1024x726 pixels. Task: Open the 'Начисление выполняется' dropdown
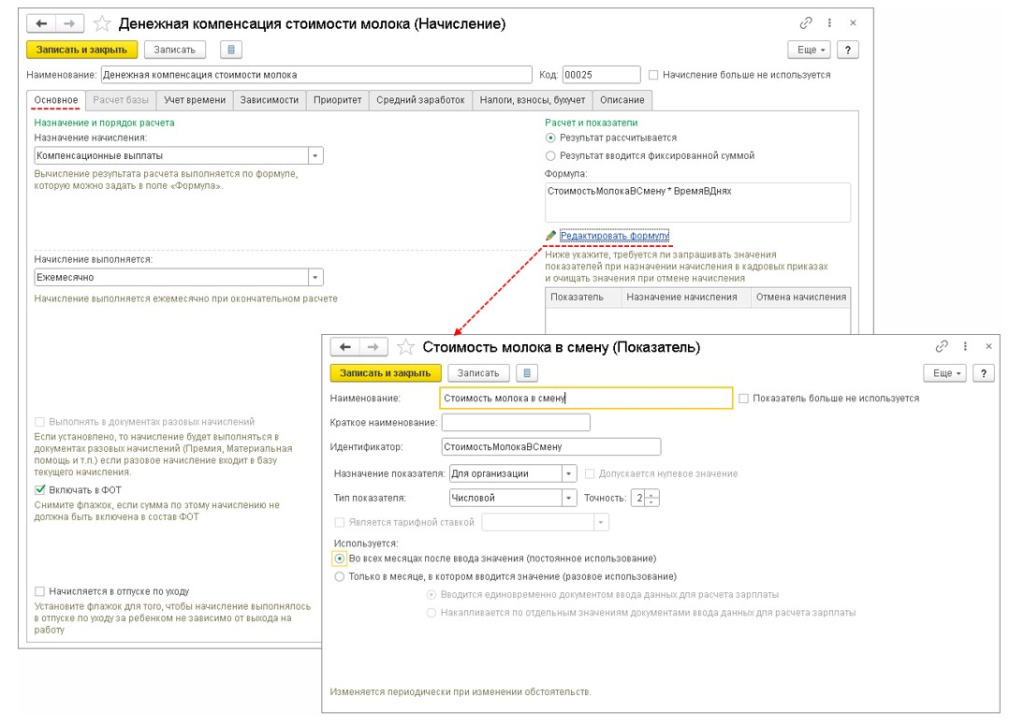click(315, 277)
